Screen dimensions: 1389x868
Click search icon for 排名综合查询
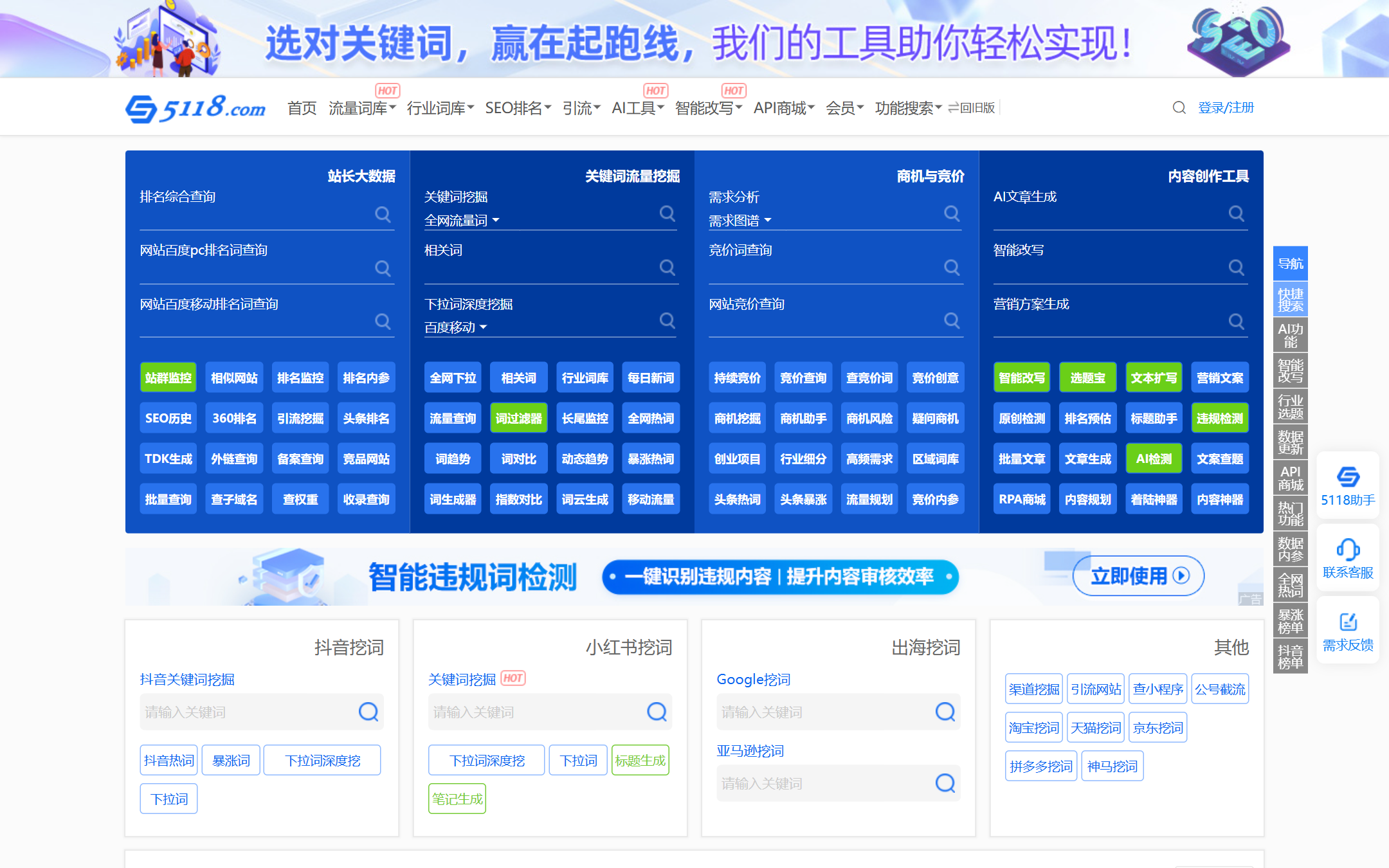pyautogui.click(x=383, y=214)
